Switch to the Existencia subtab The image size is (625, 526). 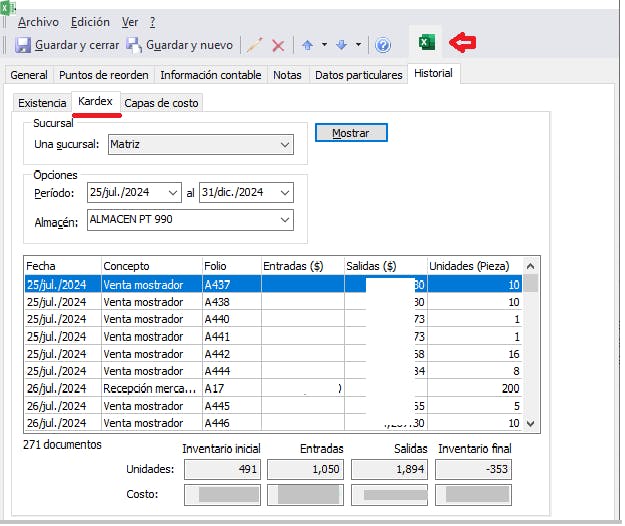point(42,102)
